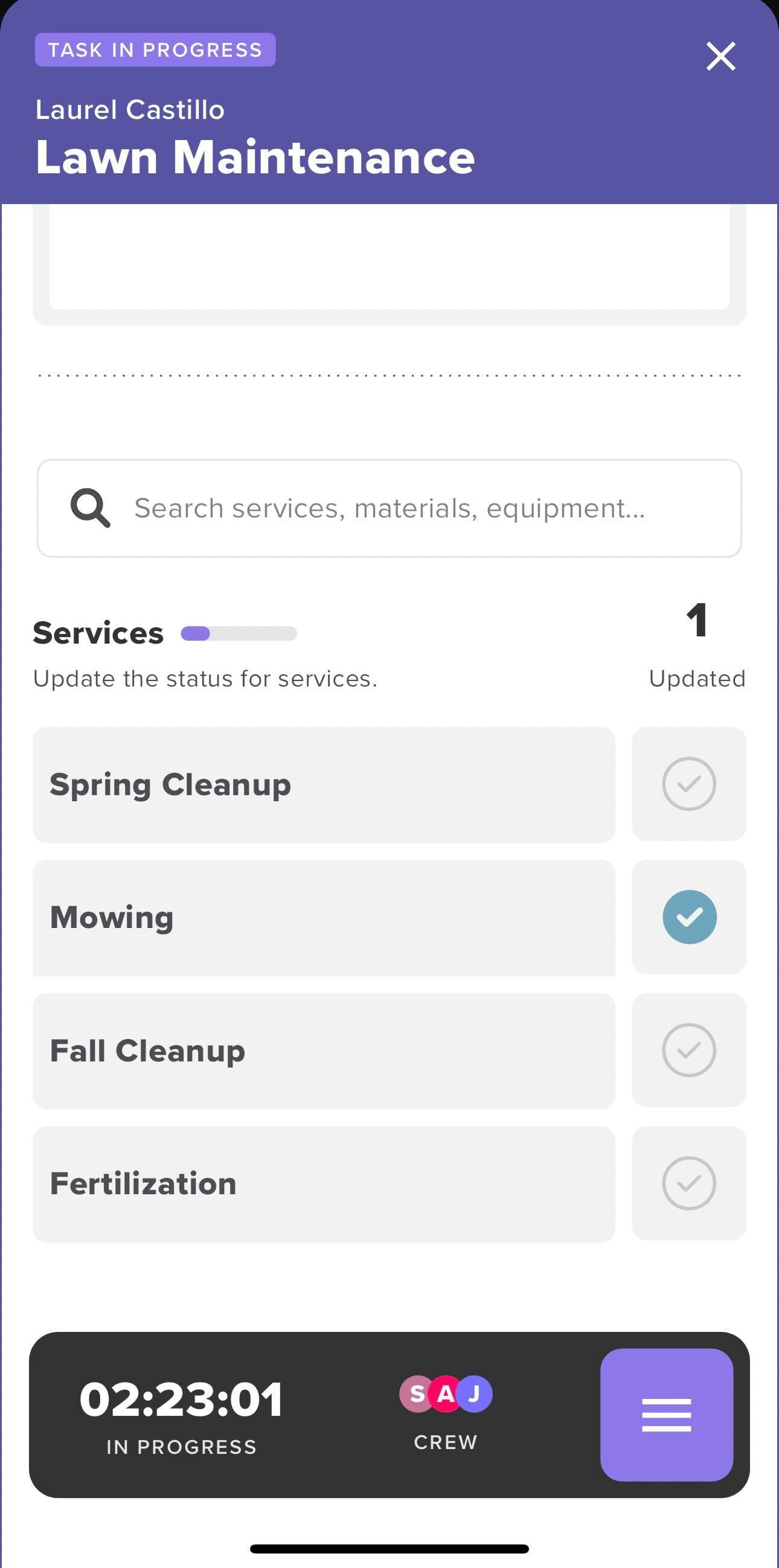
Task: Expand the Spring Cleanup service row
Action: [x=324, y=785]
